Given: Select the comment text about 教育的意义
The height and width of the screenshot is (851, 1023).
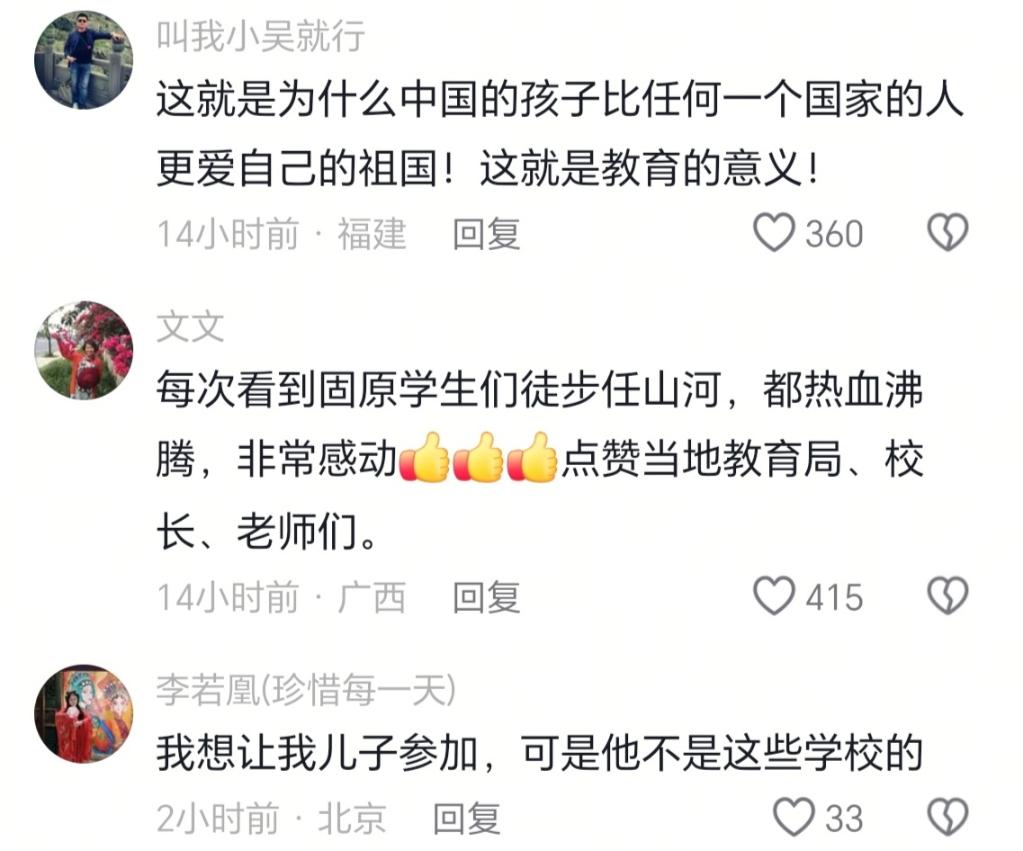Looking at the screenshot, I should (560, 133).
